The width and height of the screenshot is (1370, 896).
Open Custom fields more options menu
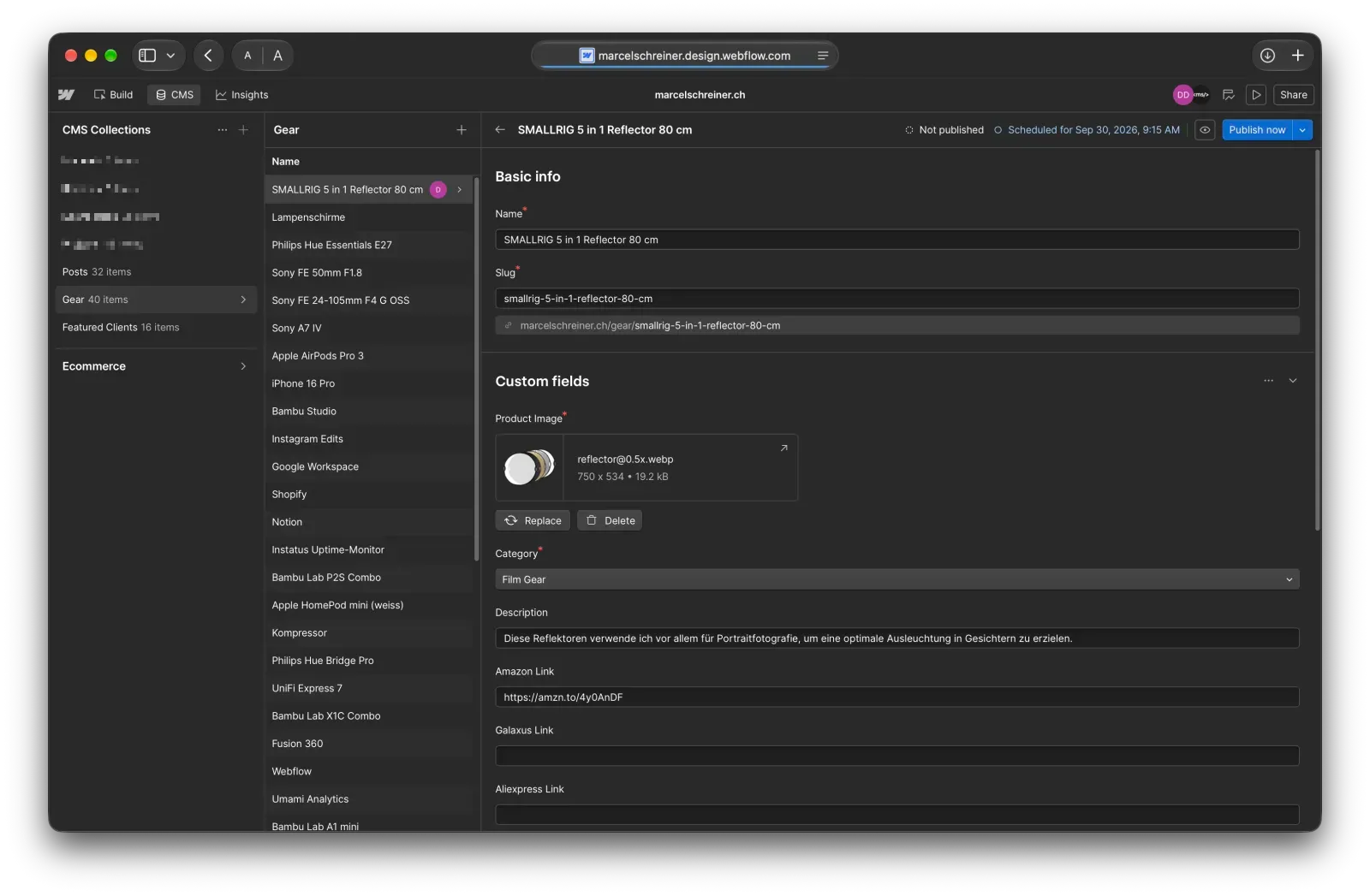click(1268, 381)
